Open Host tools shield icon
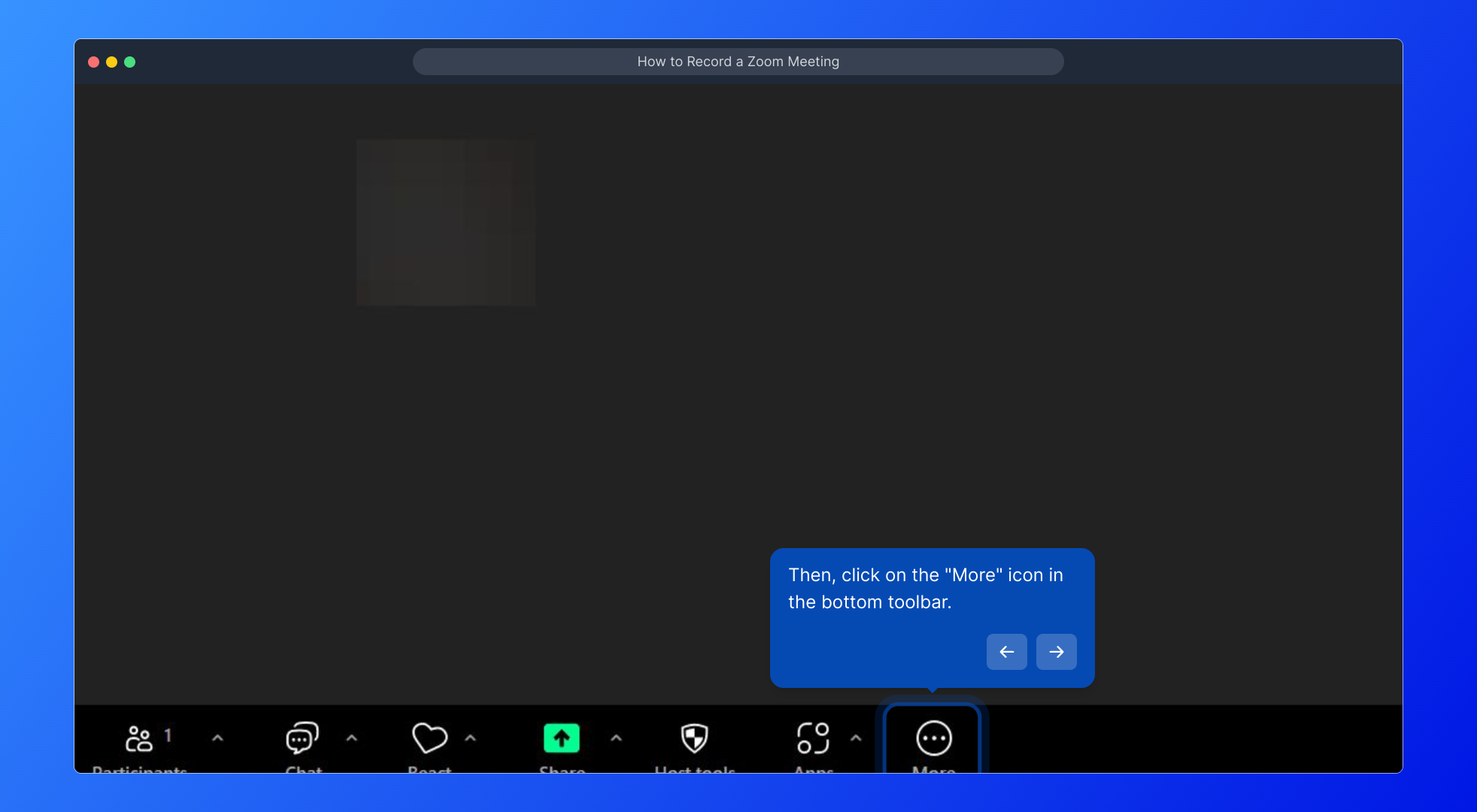Screen dimensions: 1477x812 (694, 738)
